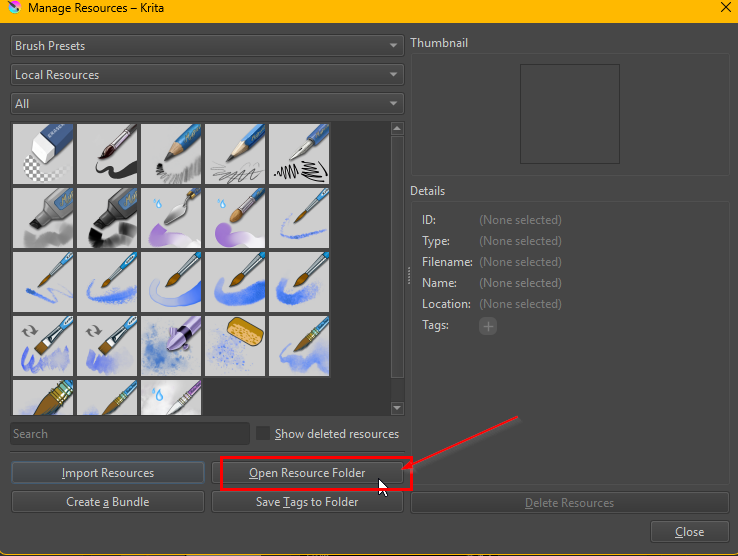Select the large flat brush preset in last row
Image resolution: width=738 pixels, height=556 pixels.
click(x=43, y=397)
